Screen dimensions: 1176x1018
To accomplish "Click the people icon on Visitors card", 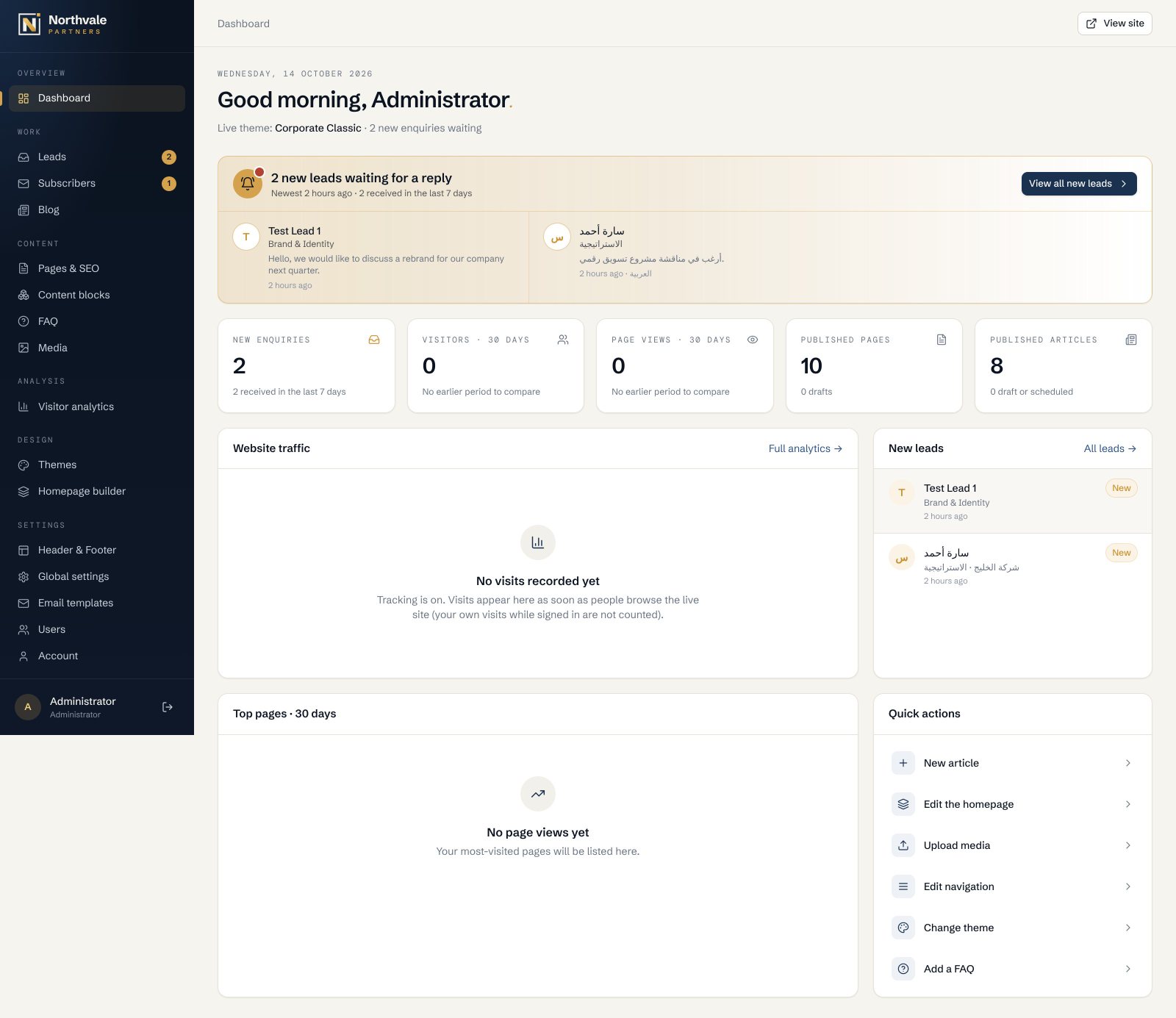I will (x=563, y=340).
